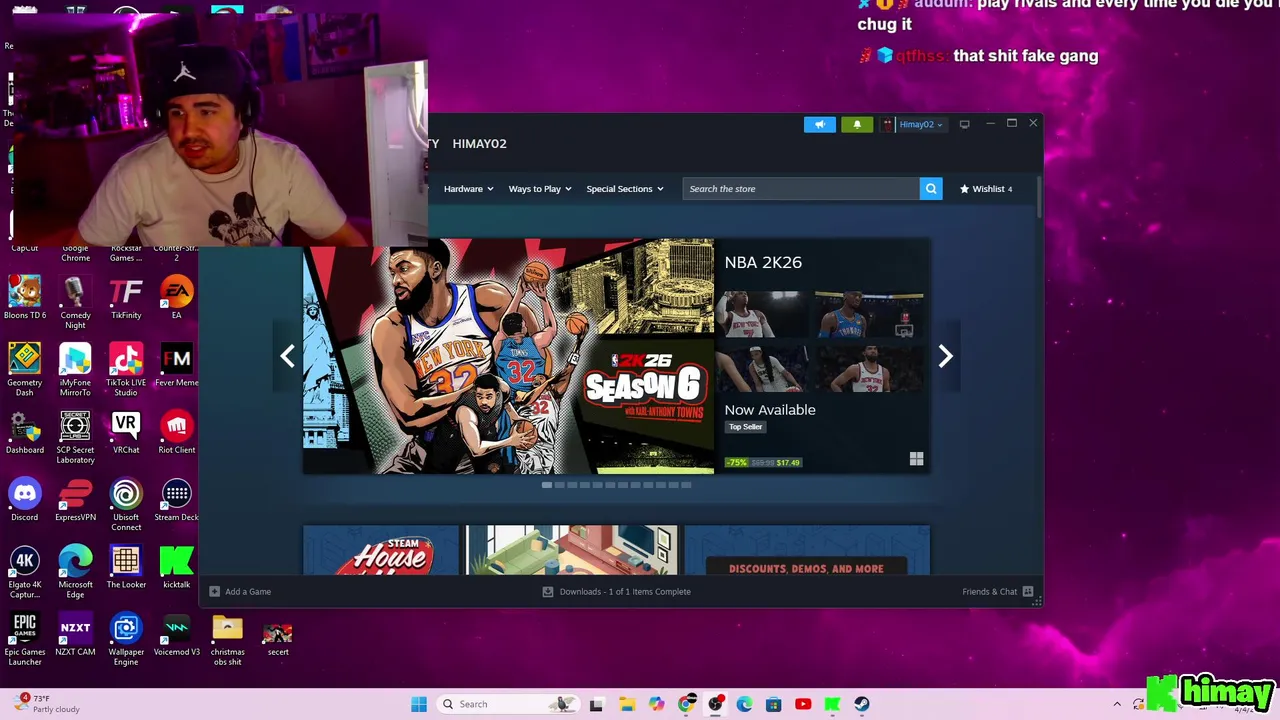Click the Add a Game plus icon
Image resolution: width=1280 pixels, height=720 pixels.
[214, 591]
